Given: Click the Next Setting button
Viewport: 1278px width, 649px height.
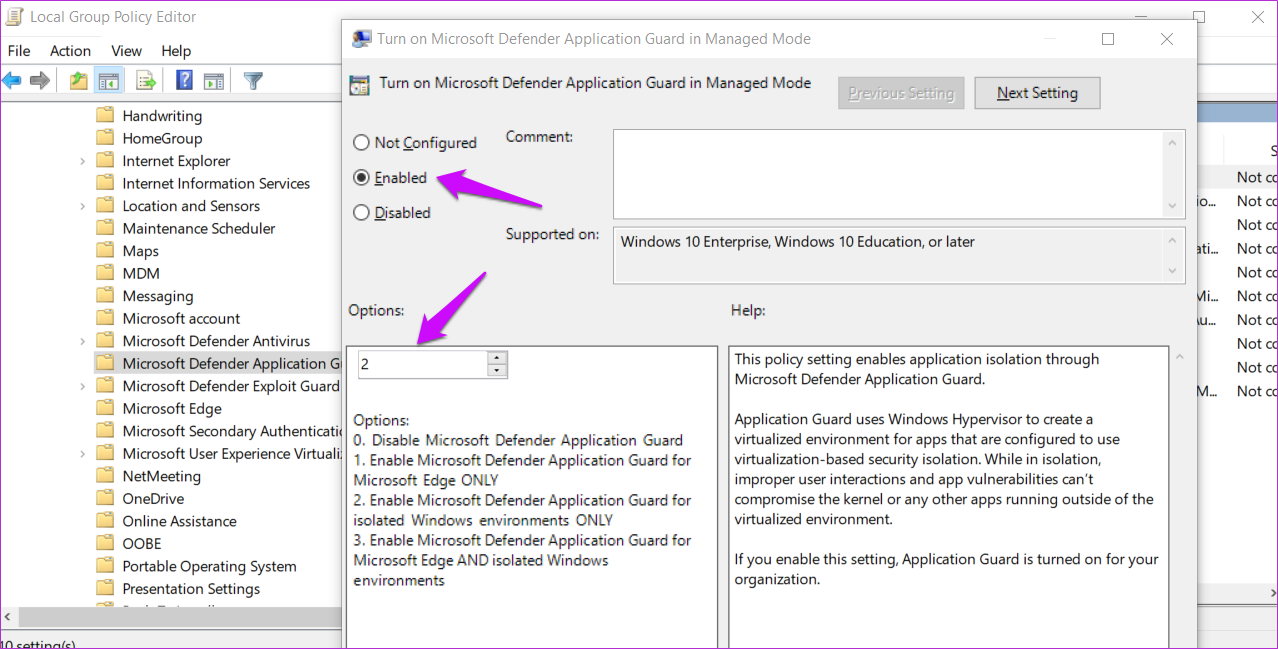Looking at the screenshot, I should [x=1037, y=92].
